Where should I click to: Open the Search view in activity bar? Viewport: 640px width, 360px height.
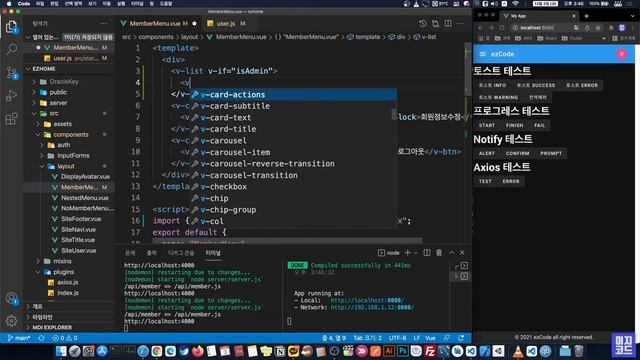(11, 49)
